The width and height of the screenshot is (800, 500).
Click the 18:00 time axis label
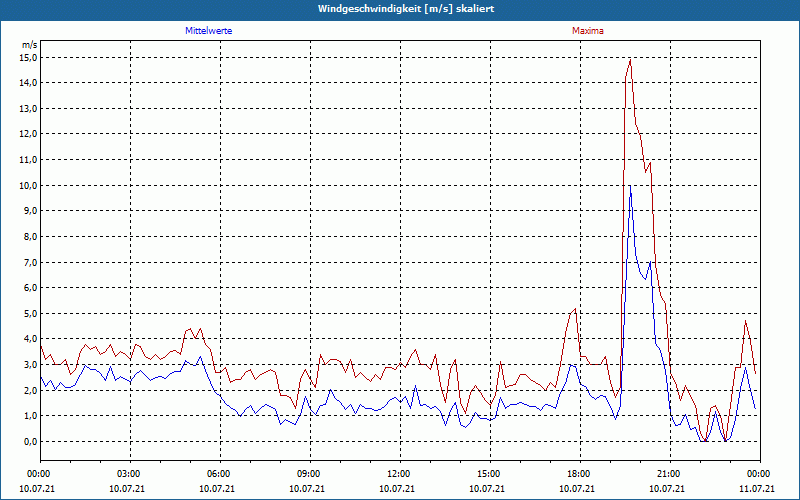pos(580,474)
